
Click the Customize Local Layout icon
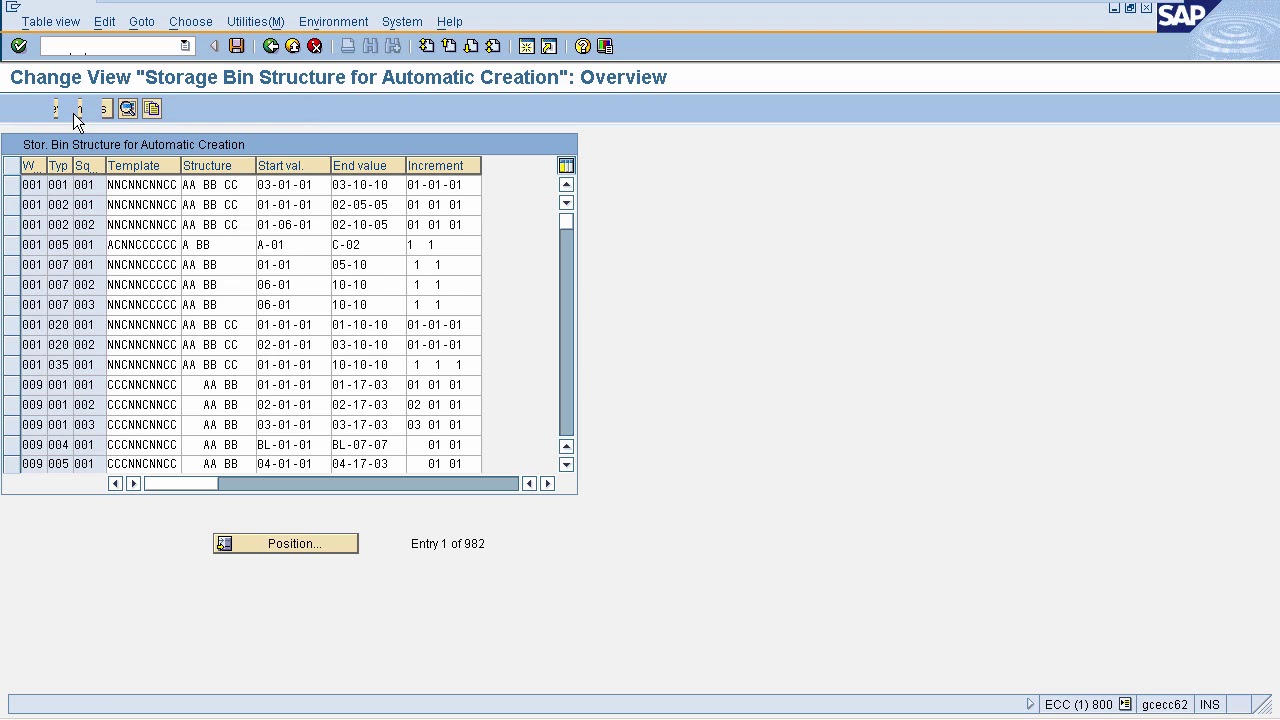605,46
